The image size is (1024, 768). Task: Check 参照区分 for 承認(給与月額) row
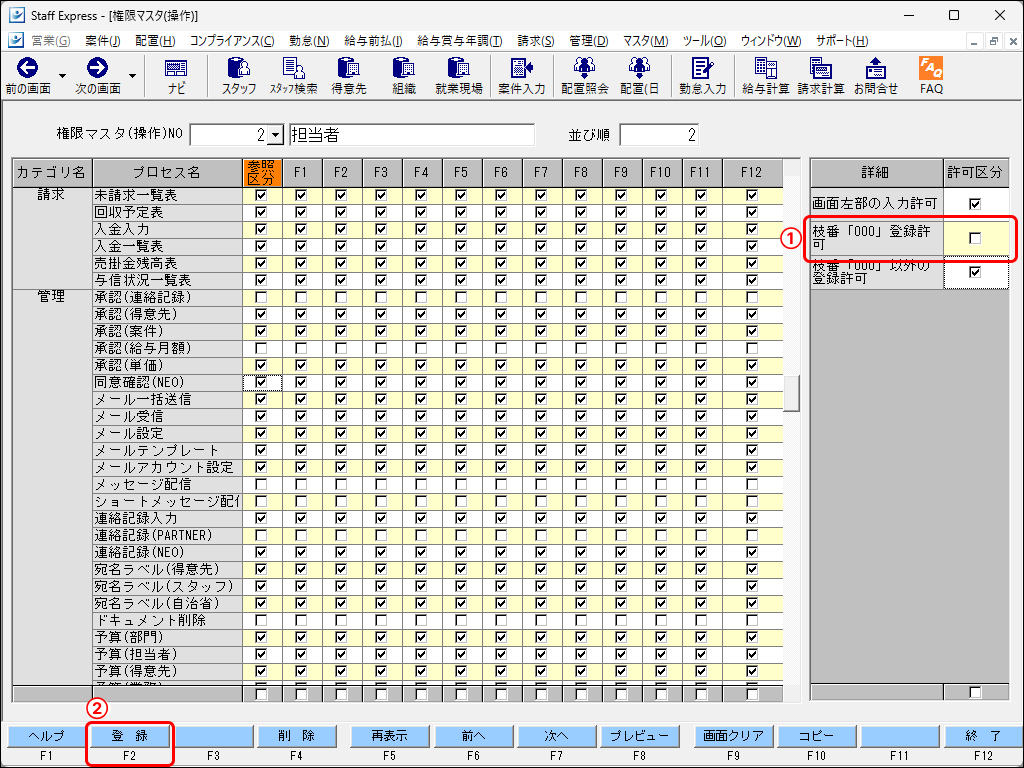tap(261, 348)
